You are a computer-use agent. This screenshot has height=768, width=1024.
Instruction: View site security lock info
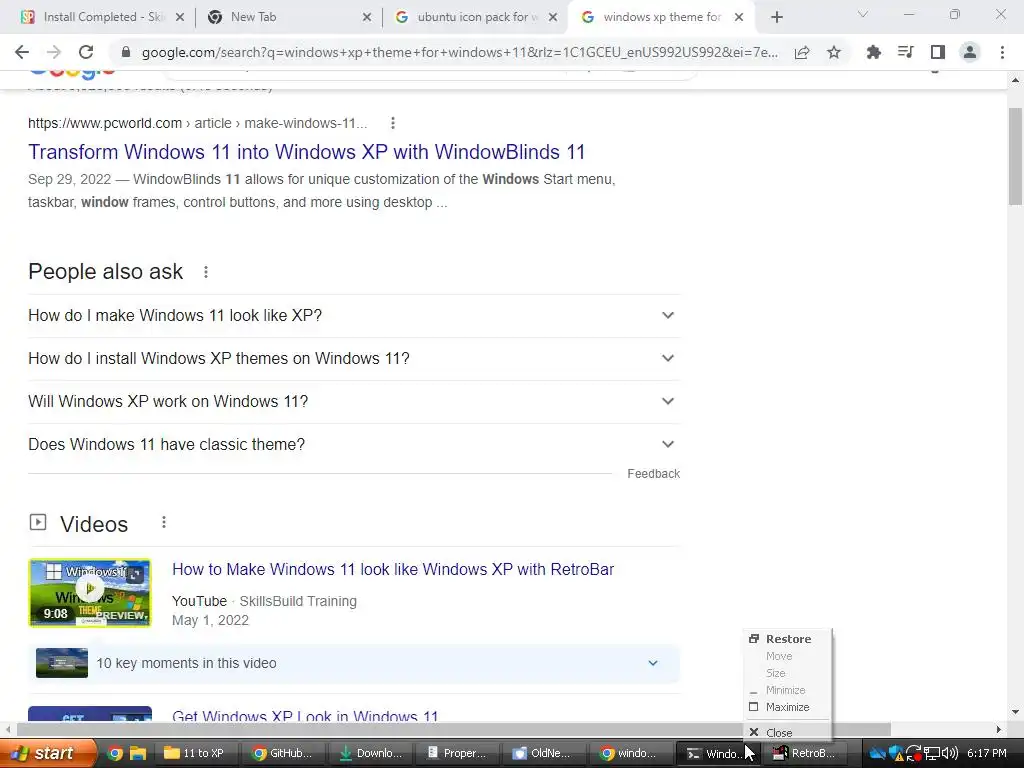click(x=126, y=52)
